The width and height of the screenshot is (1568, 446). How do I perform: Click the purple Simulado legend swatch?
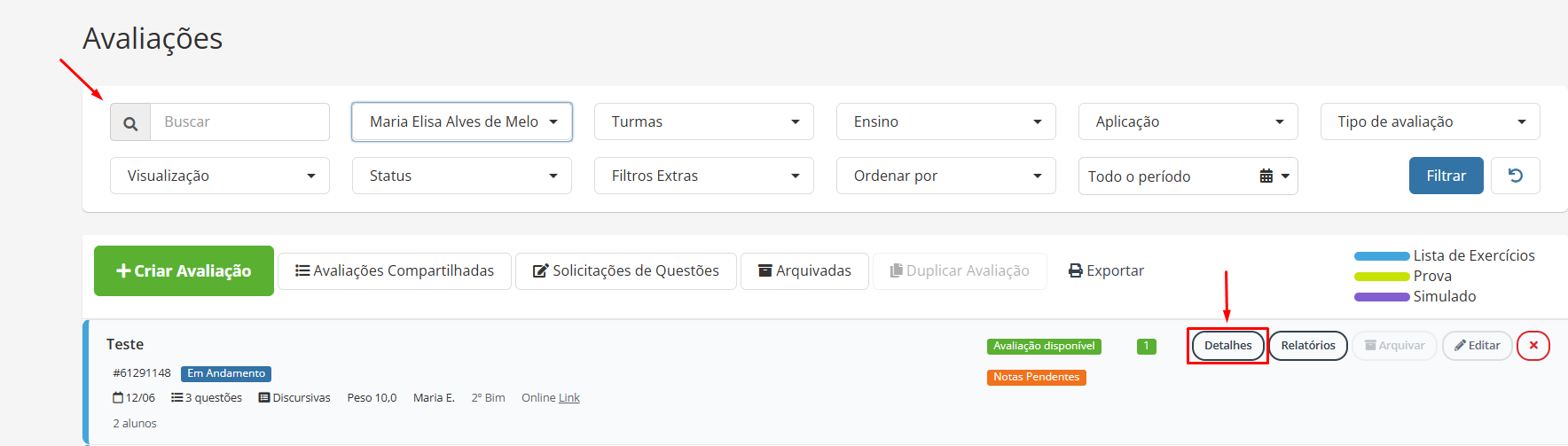click(1382, 297)
